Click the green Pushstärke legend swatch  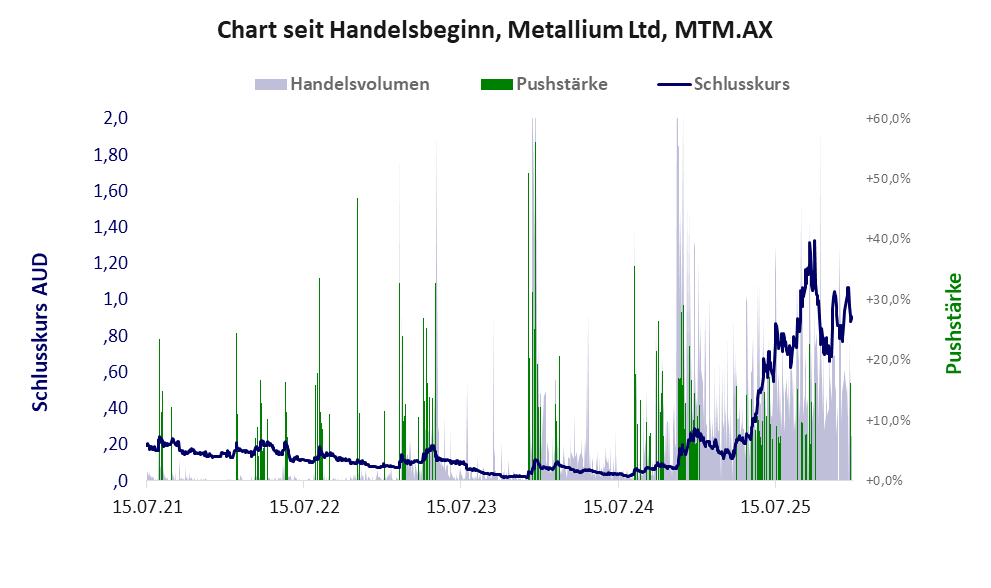click(x=496, y=84)
